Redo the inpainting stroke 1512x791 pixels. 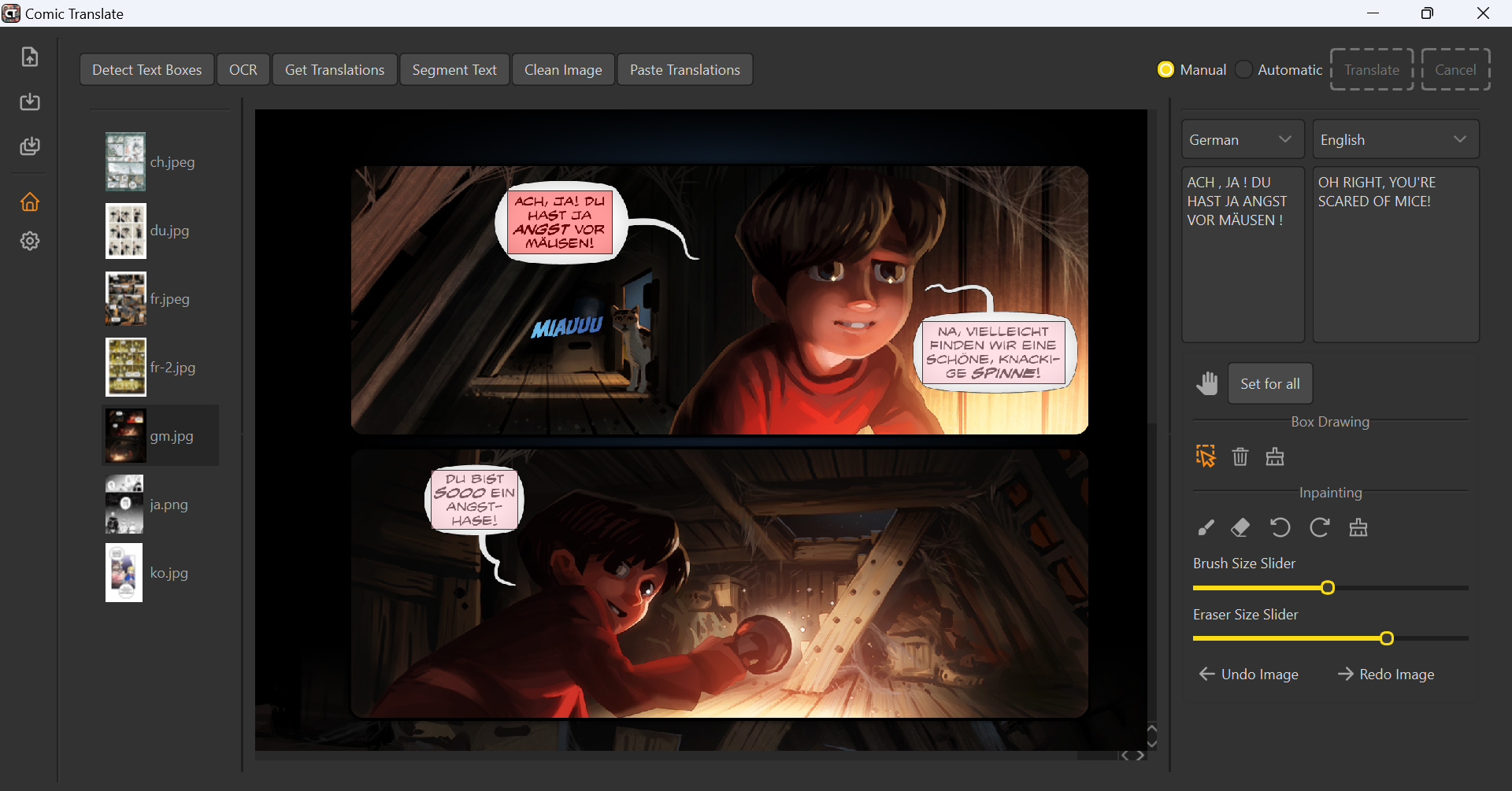coord(1319,527)
